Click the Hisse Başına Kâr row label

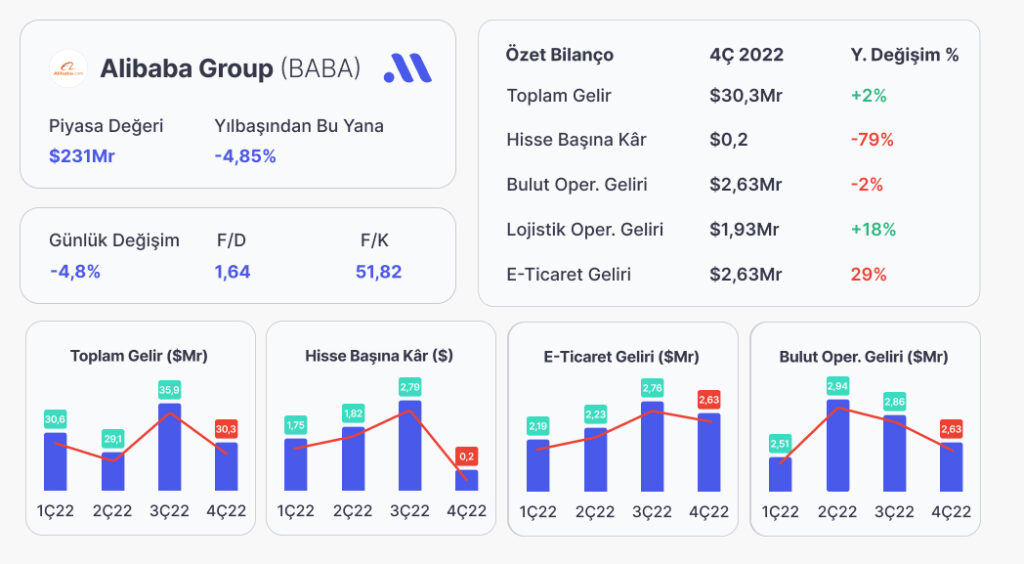(577, 140)
